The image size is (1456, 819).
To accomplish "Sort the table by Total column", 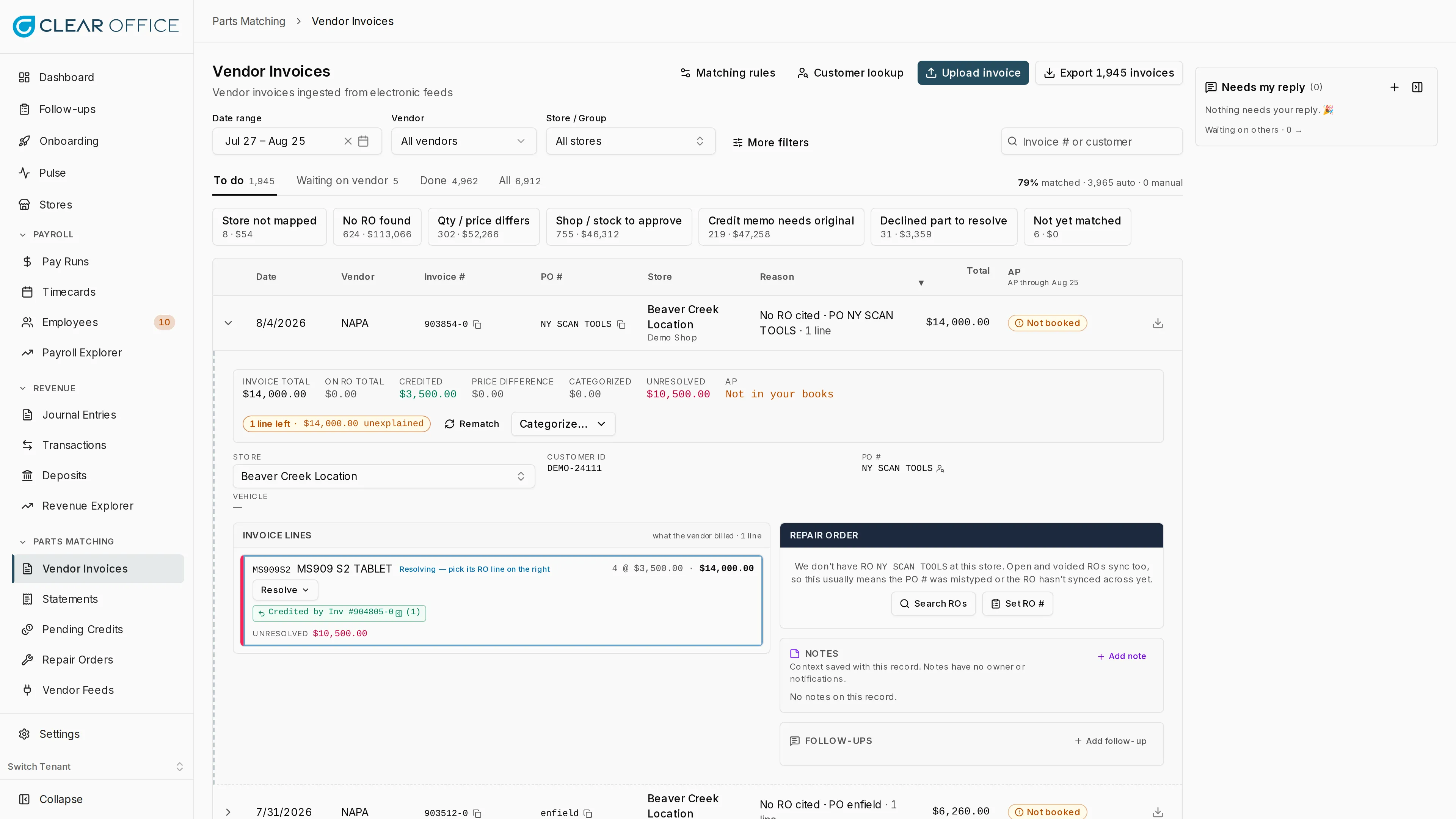I will tap(978, 271).
